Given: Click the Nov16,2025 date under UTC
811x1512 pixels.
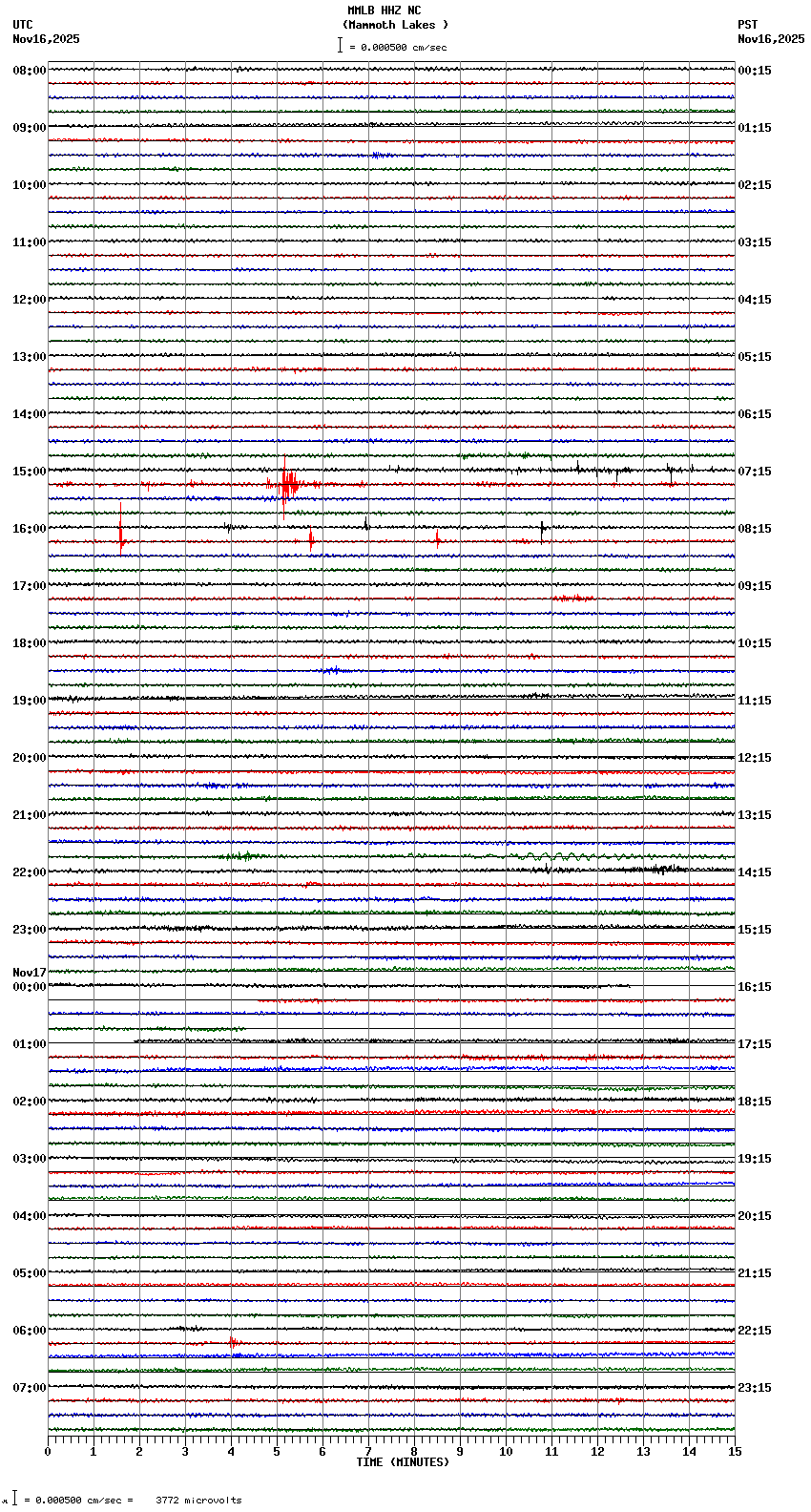Looking at the screenshot, I should pos(47,39).
